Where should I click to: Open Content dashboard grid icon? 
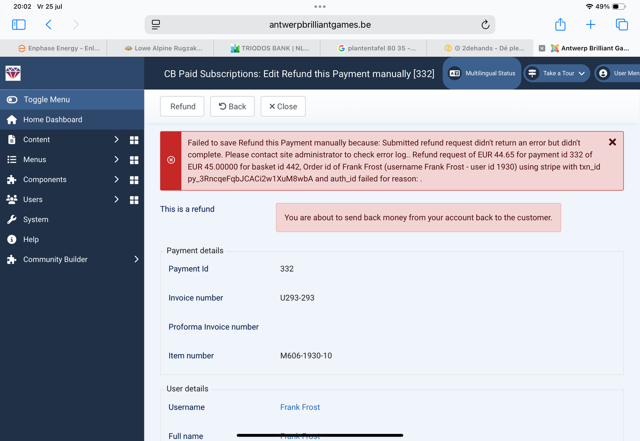click(x=134, y=140)
